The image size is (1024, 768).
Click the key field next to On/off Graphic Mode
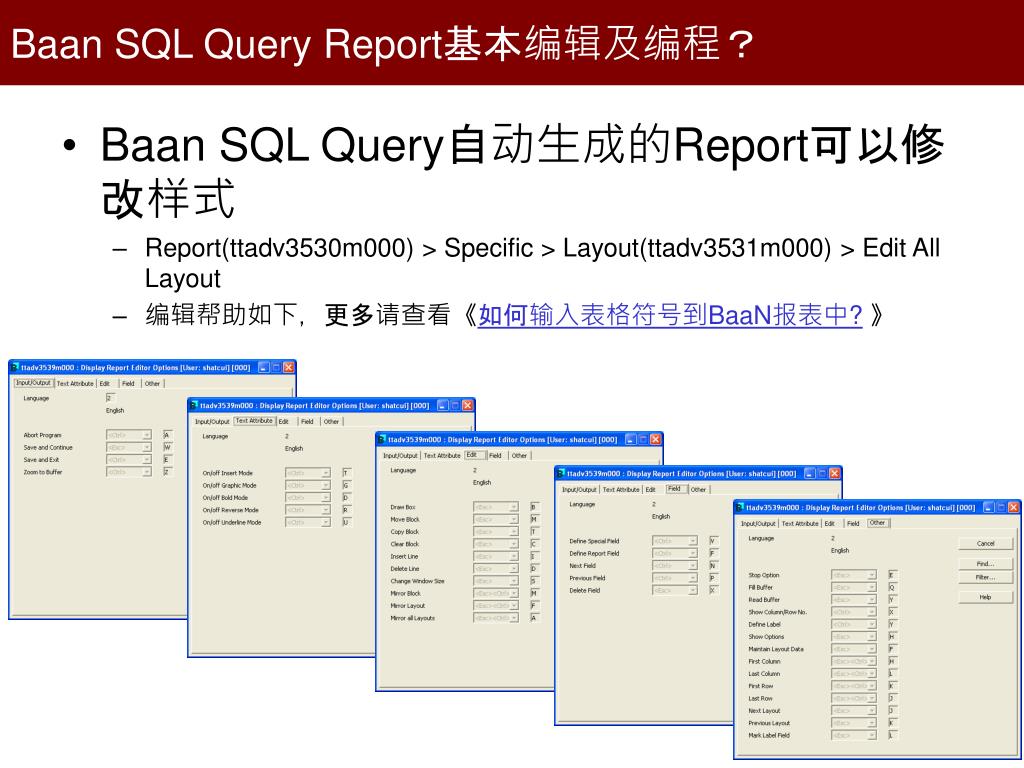coord(346,485)
